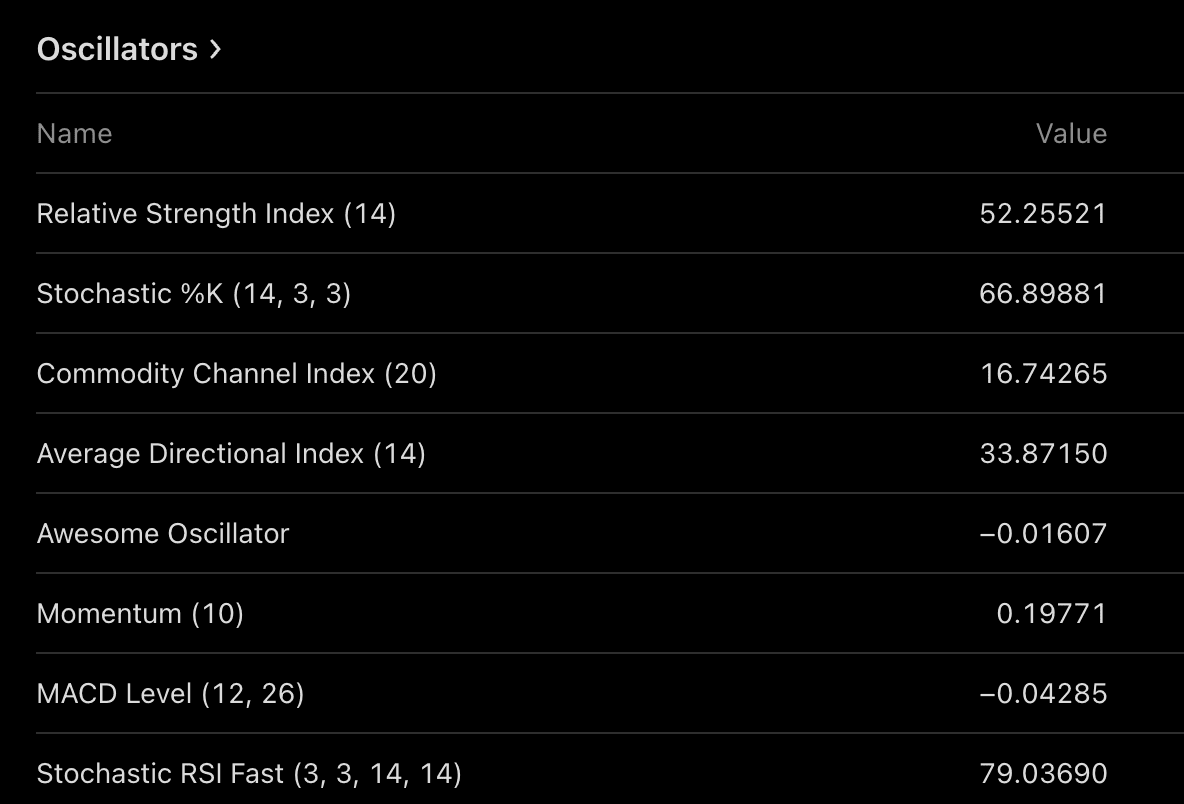Image resolution: width=1184 pixels, height=804 pixels.
Task: Select the CCI value 16.74265
Action: pyautogui.click(x=1043, y=374)
